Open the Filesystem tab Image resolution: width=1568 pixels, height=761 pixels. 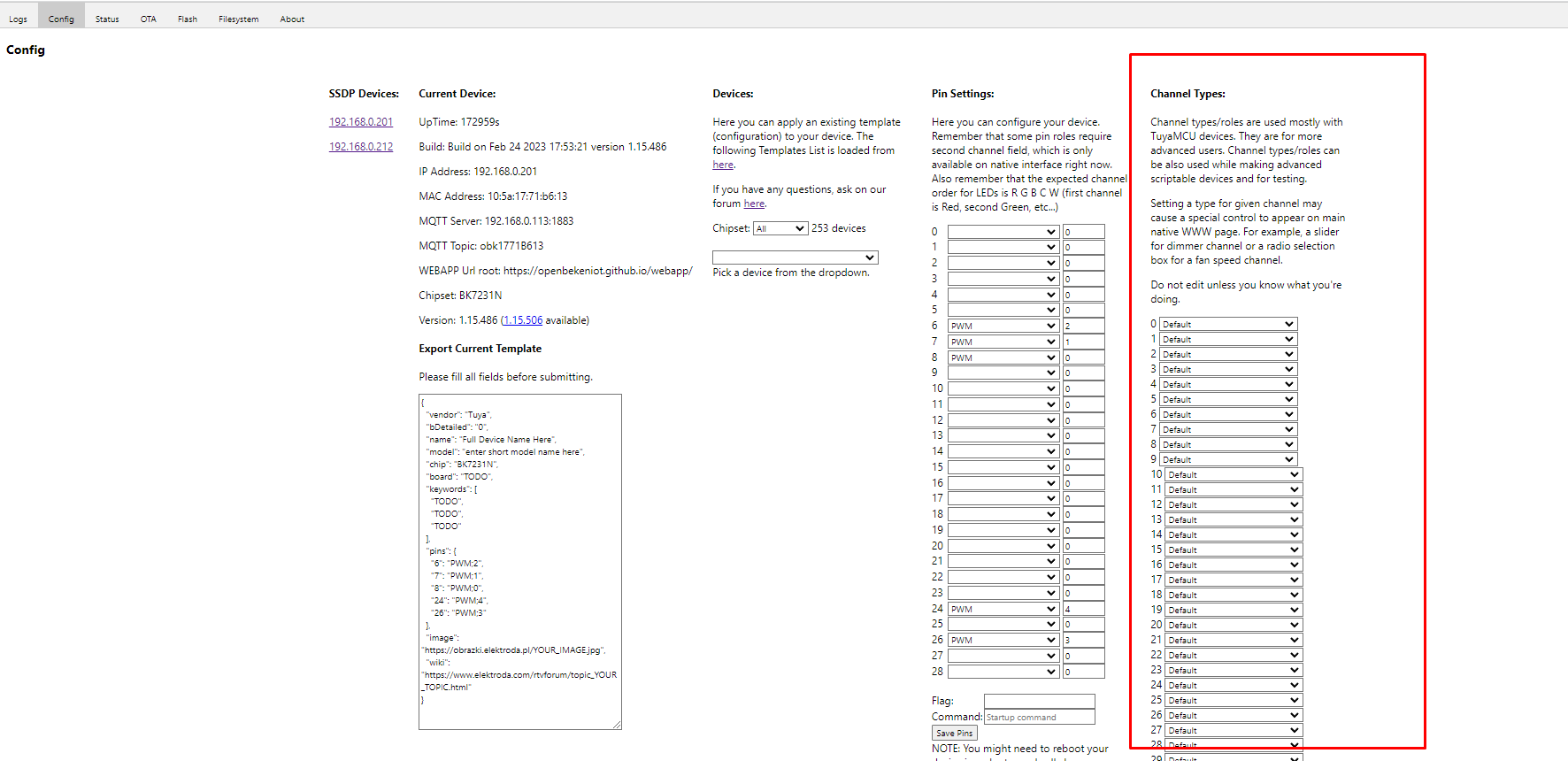point(239,19)
